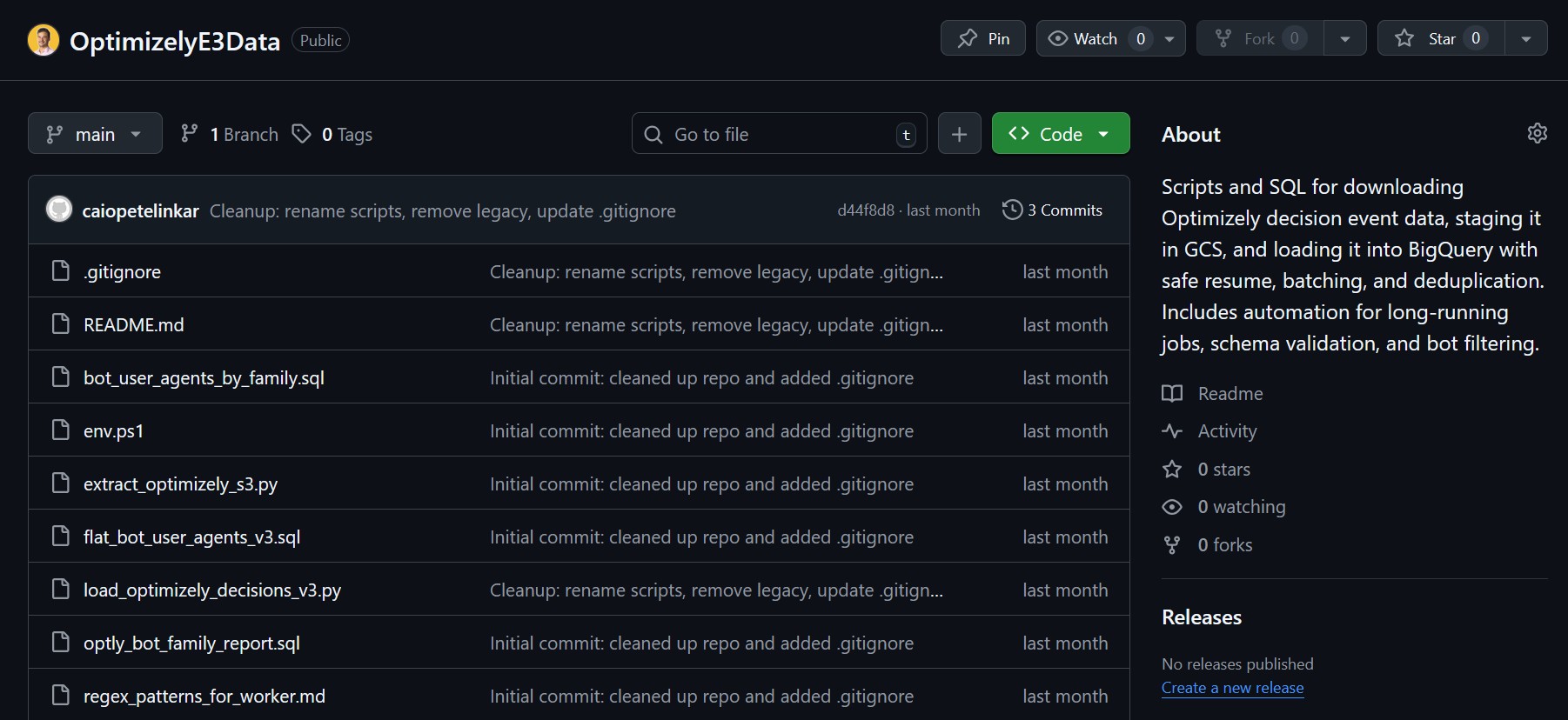
Task: Open optly_bot_family_report.sql file
Action: (x=191, y=643)
